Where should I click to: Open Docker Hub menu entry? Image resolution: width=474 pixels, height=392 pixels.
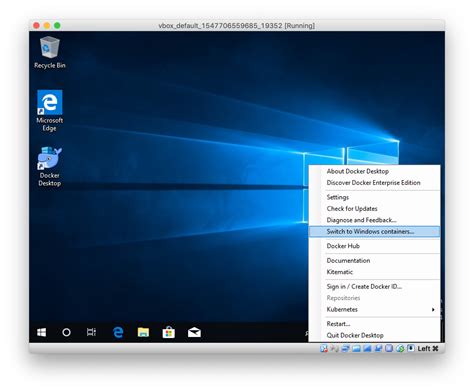(374, 246)
